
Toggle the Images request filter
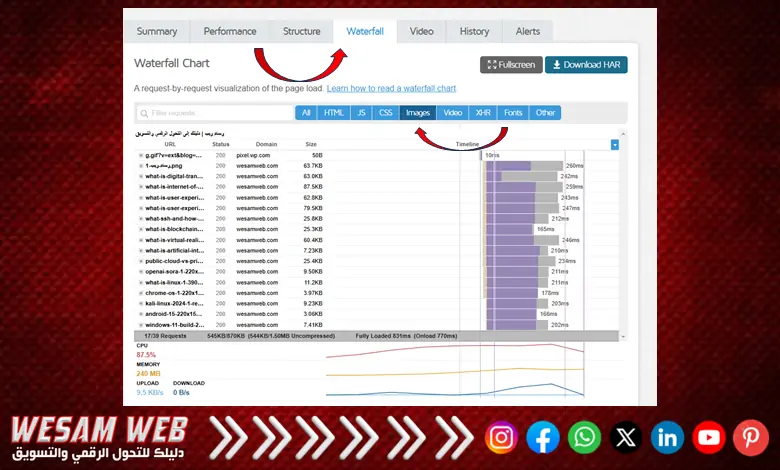pos(418,113)
